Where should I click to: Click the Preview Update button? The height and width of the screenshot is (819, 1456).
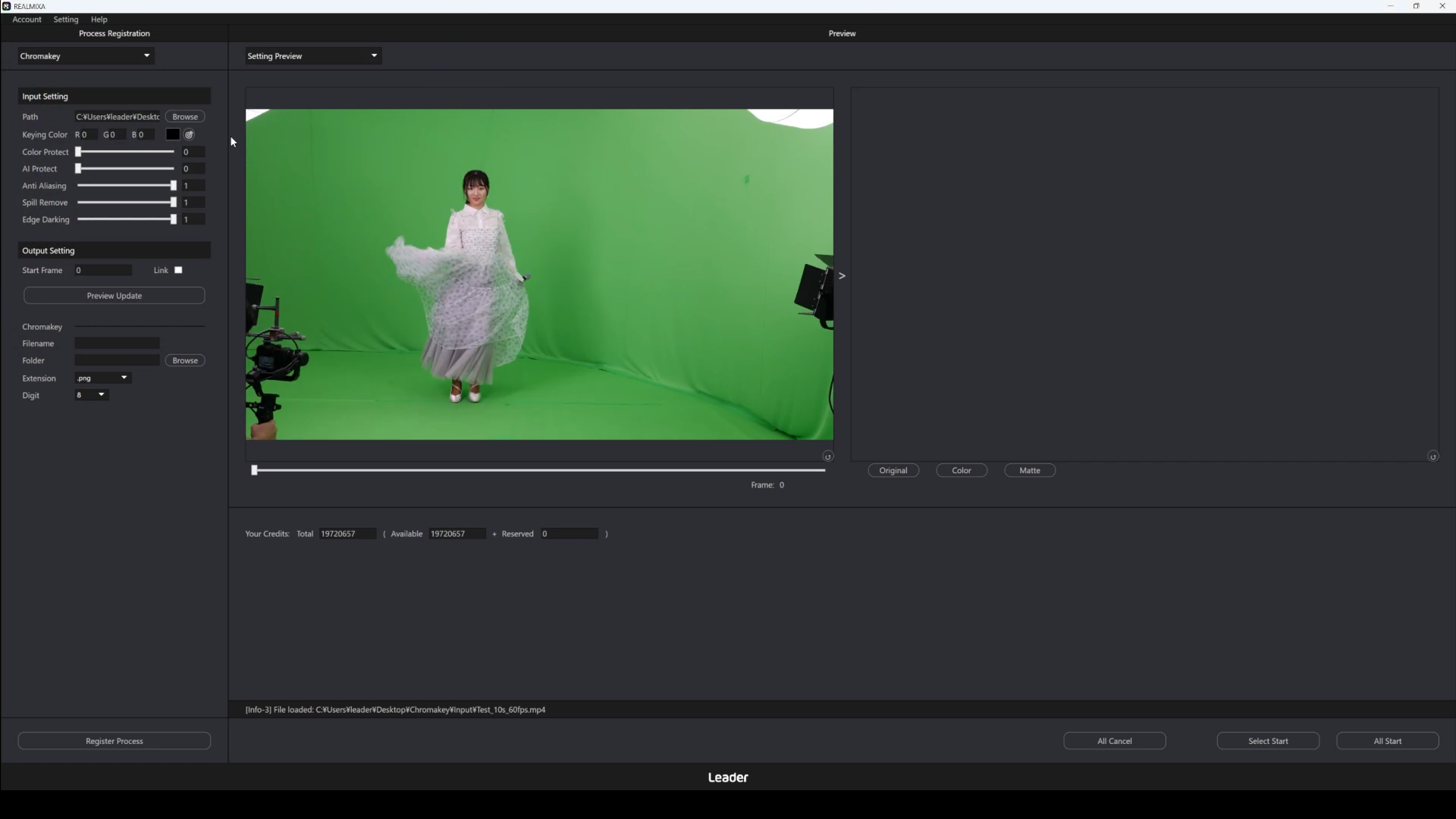(x=115, y=296)
